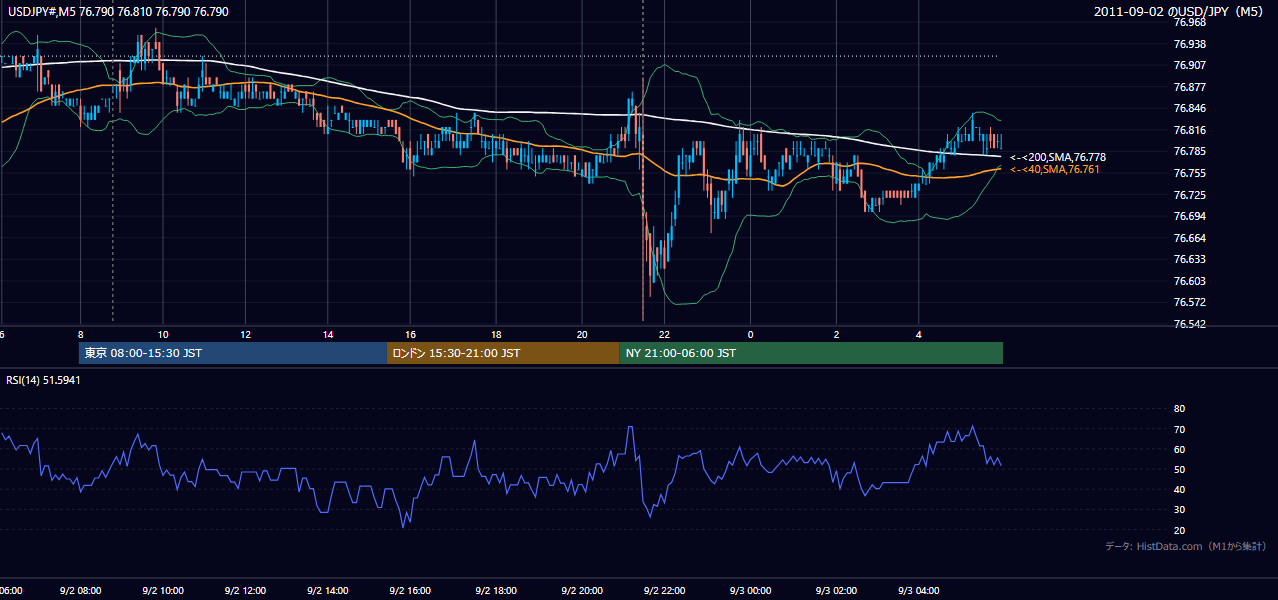Select the London 15:30-21:00 JST session bar

coord(503,353)
